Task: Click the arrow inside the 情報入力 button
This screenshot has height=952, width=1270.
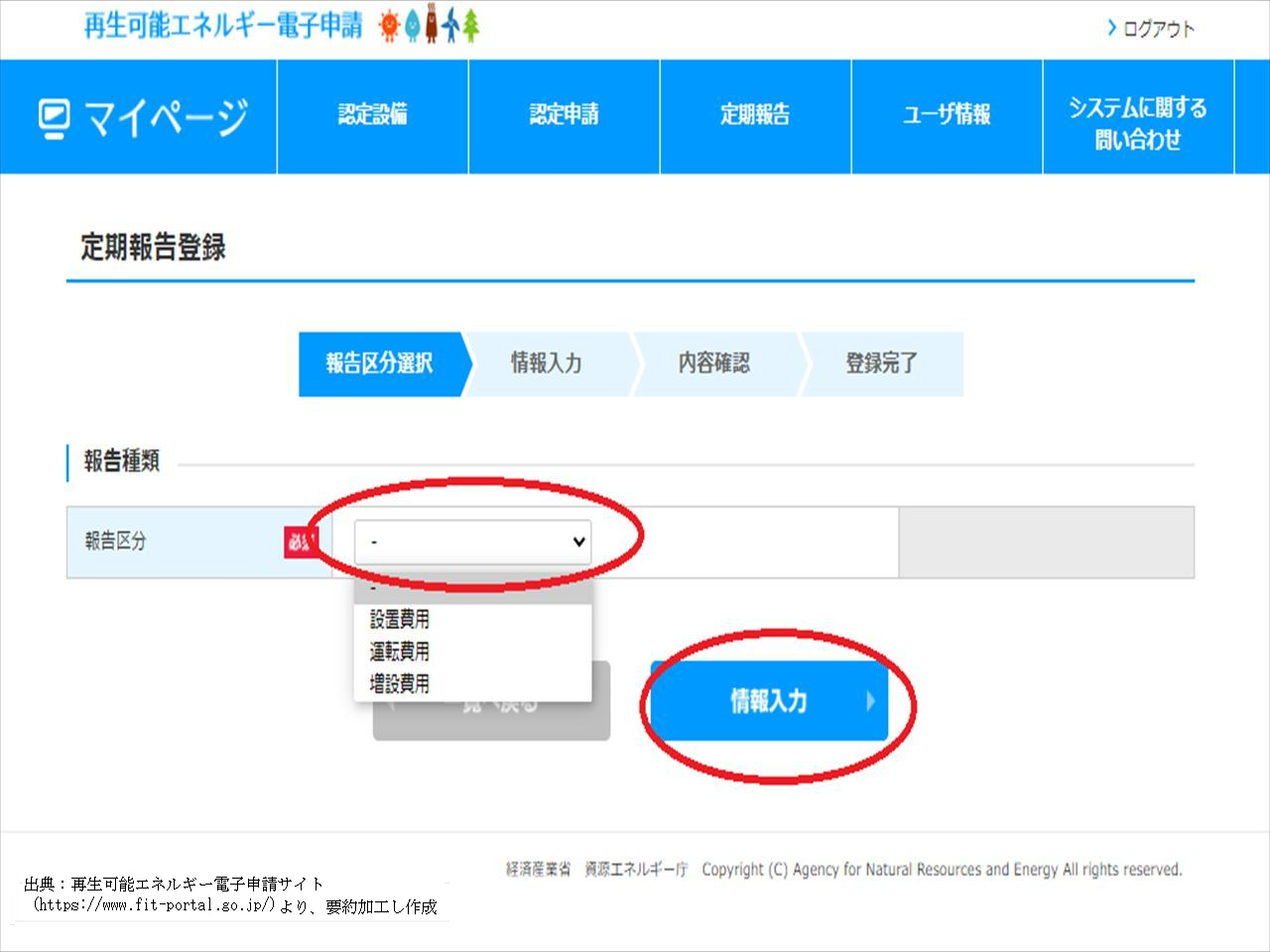Action: click(871, 701)
